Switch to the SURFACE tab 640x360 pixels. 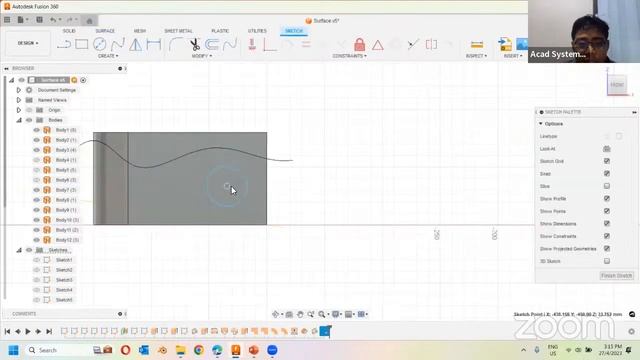tap(105, 31)
